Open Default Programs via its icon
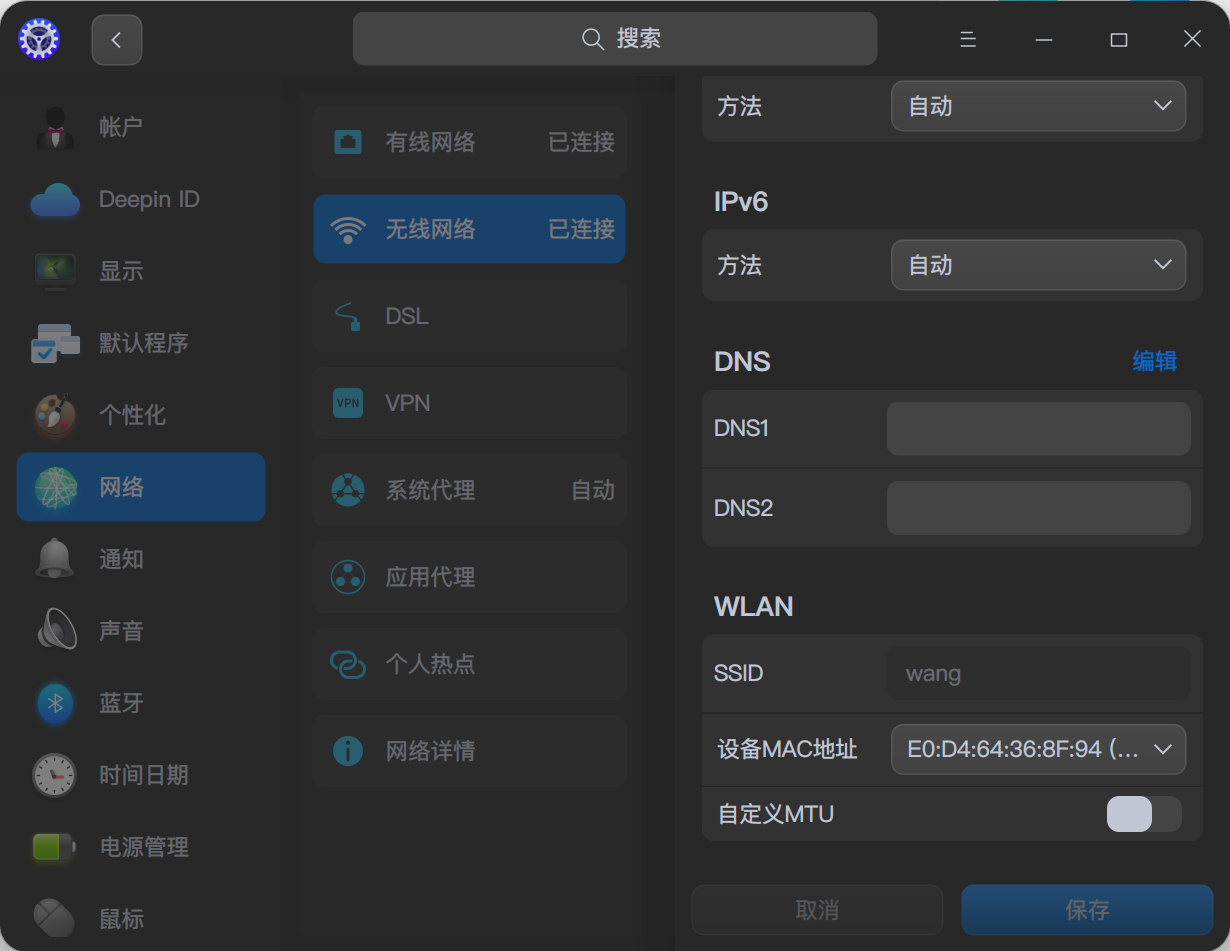This screenshot has height=951, width=1230. click(x=55, y=343)
